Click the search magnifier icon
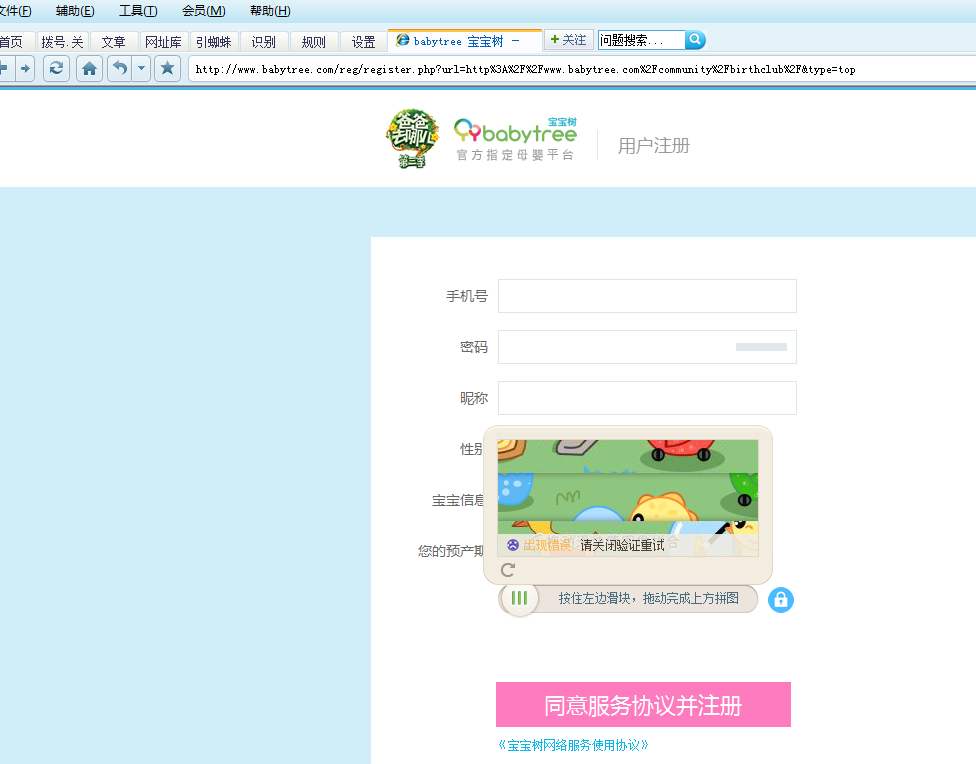Viewport: 976px width, 764px height. 695,39
